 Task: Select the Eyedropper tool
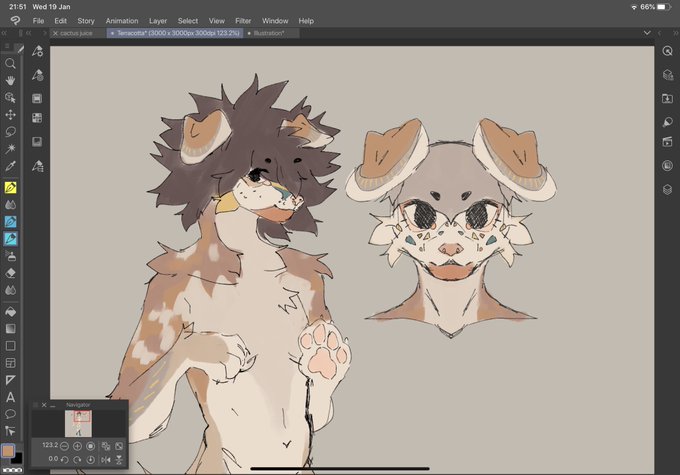[x=10, y=166]
